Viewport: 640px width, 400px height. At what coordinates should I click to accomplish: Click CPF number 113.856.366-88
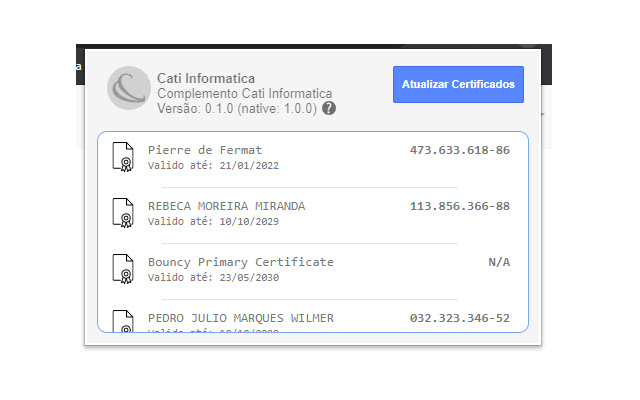460,206
